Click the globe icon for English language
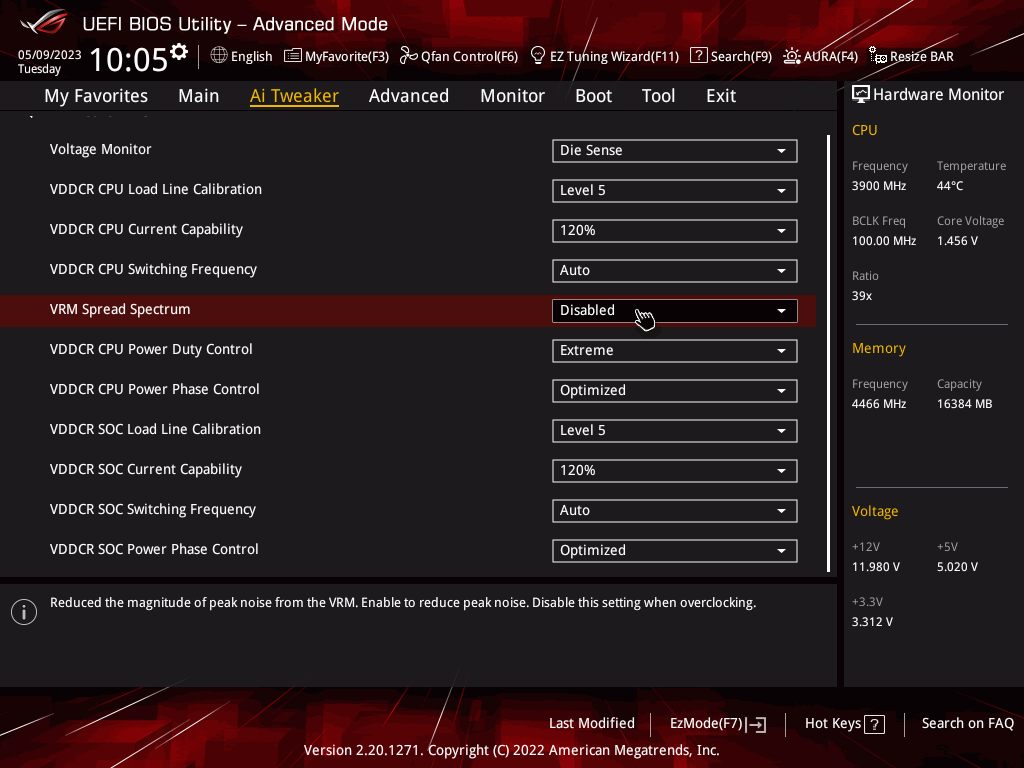1024x768 pixels. [219, 56]
